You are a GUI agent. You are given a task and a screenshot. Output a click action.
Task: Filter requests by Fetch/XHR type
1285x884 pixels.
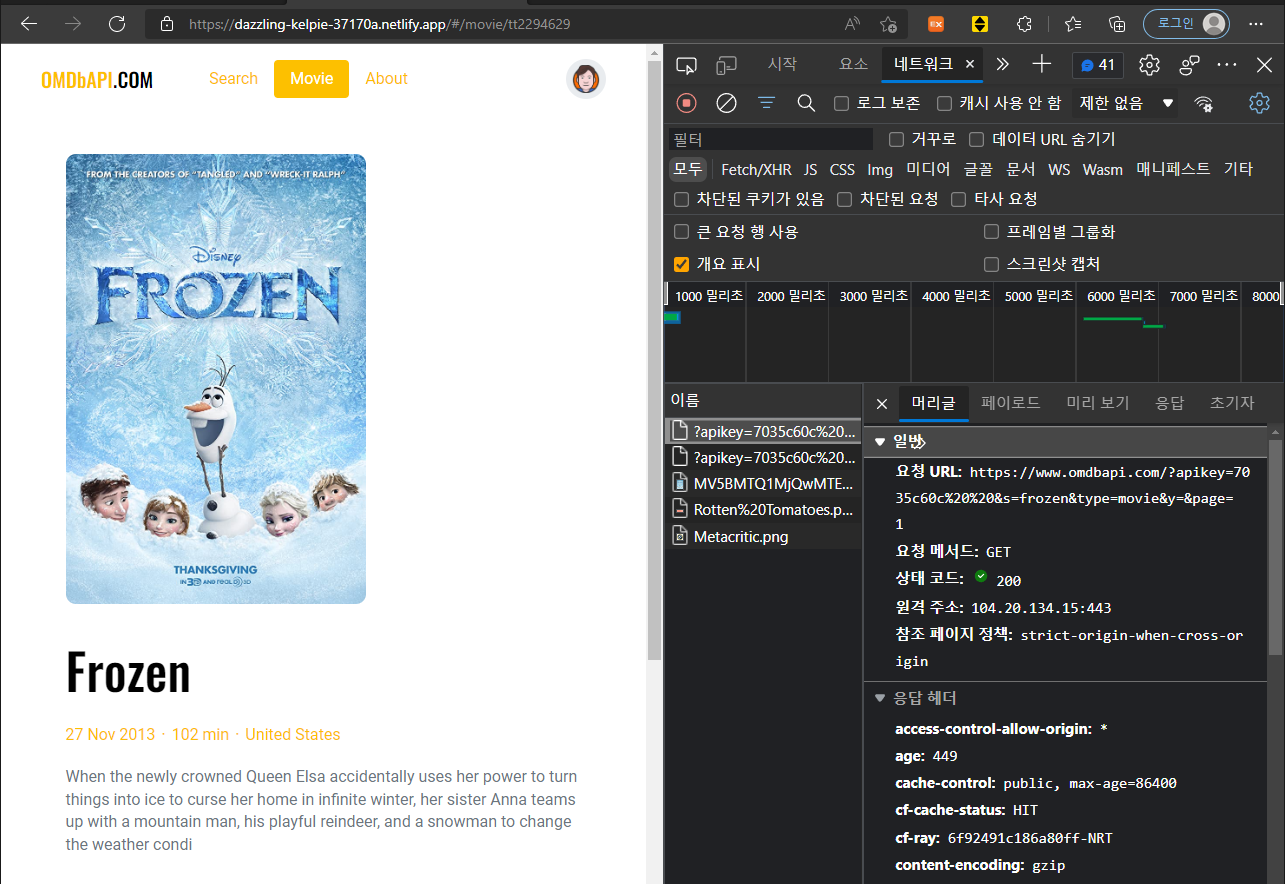coord(756,169)
